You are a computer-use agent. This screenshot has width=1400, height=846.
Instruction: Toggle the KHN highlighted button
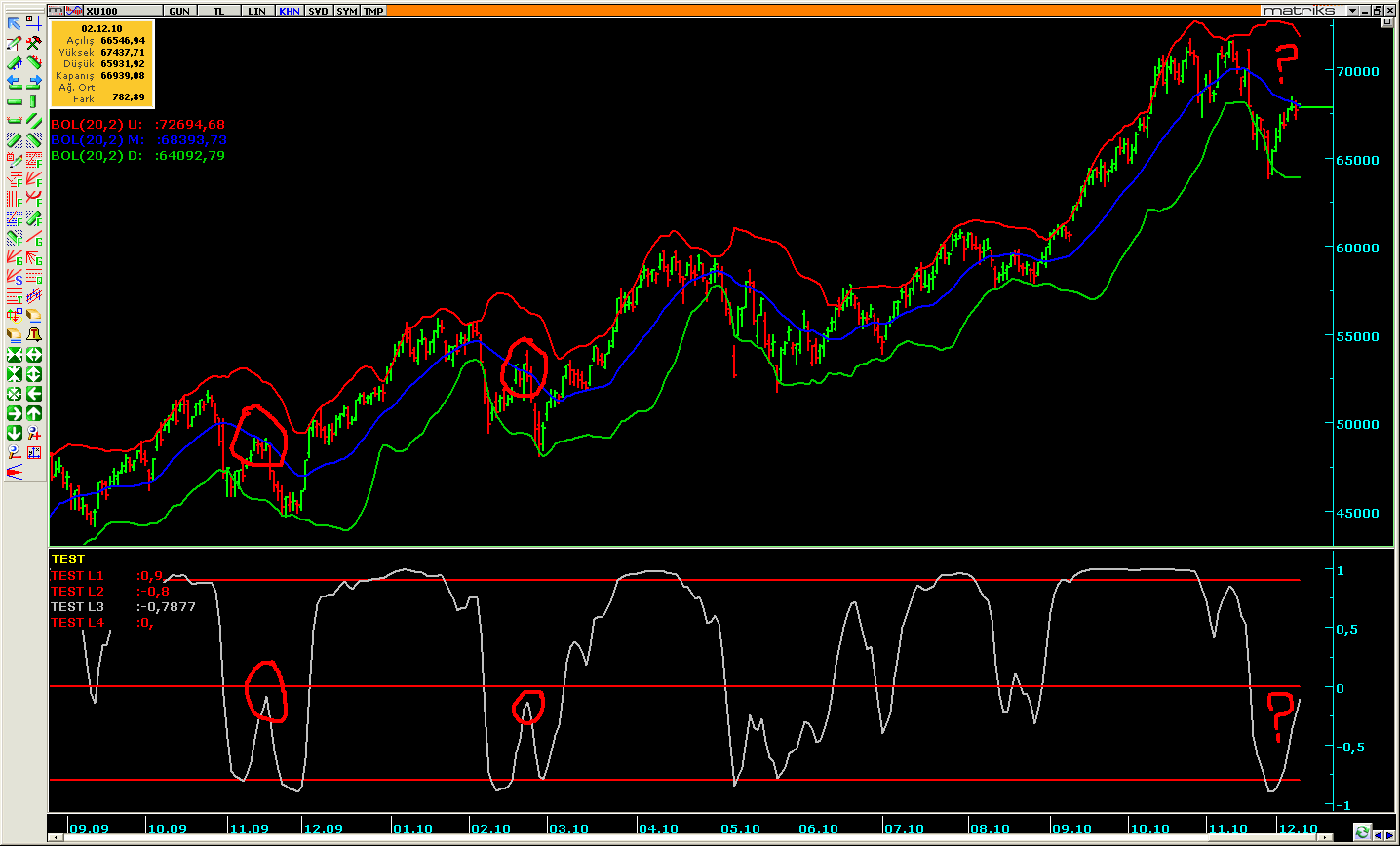click(289, 11)
